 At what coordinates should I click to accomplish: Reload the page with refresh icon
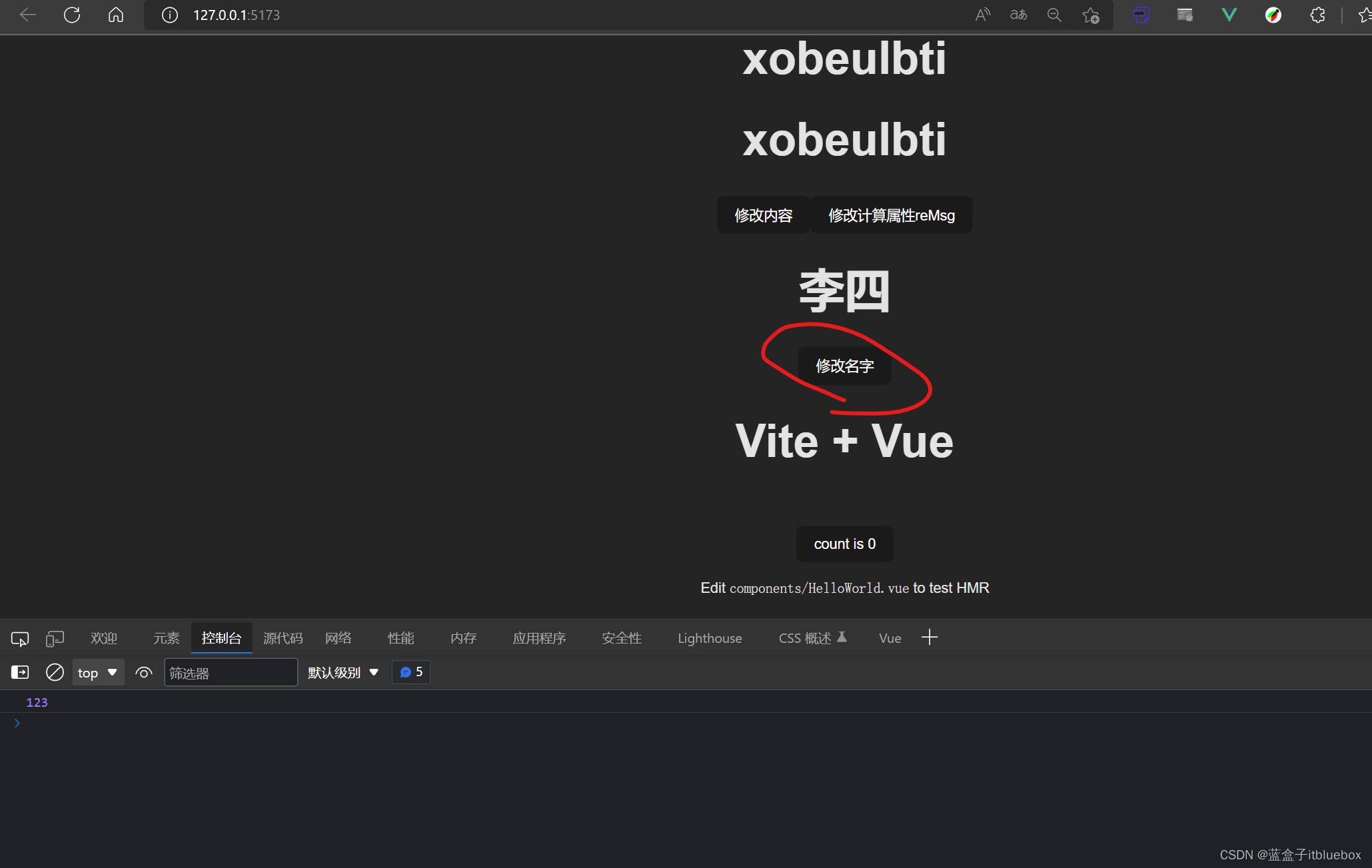[72, 15]
